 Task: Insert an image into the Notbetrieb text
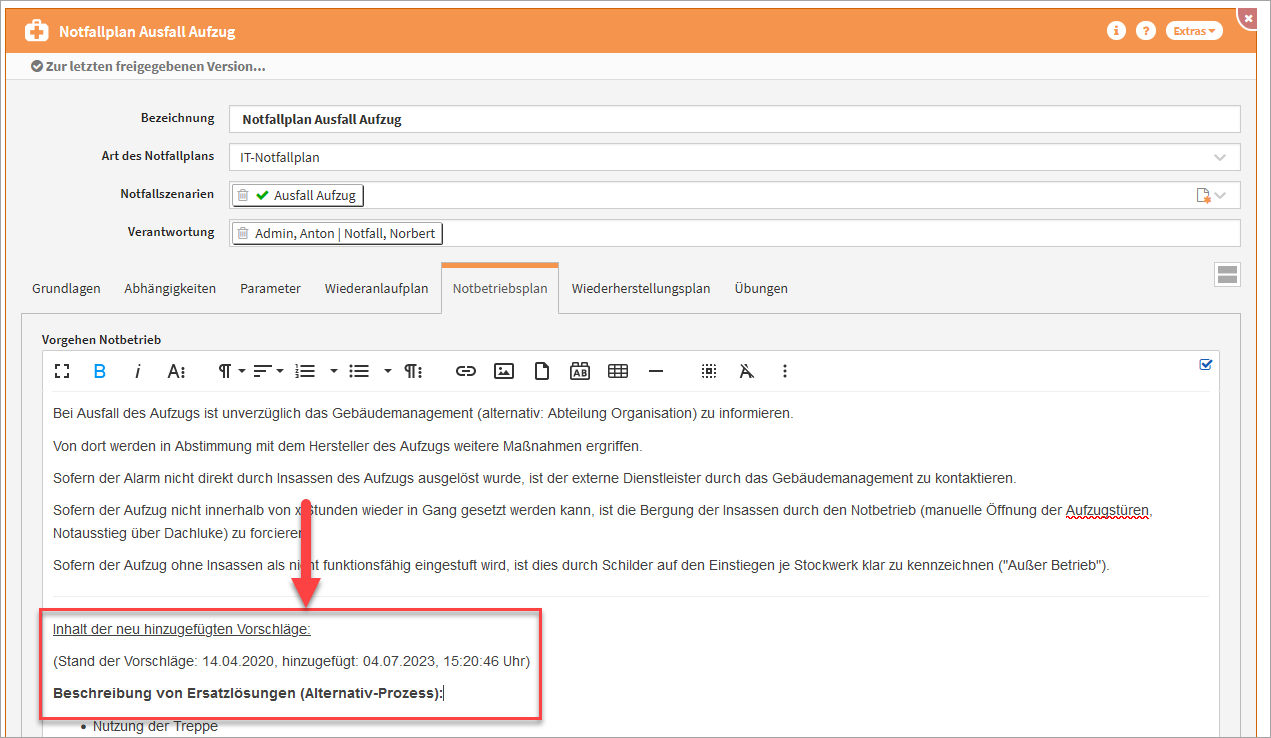pos(504,371)
